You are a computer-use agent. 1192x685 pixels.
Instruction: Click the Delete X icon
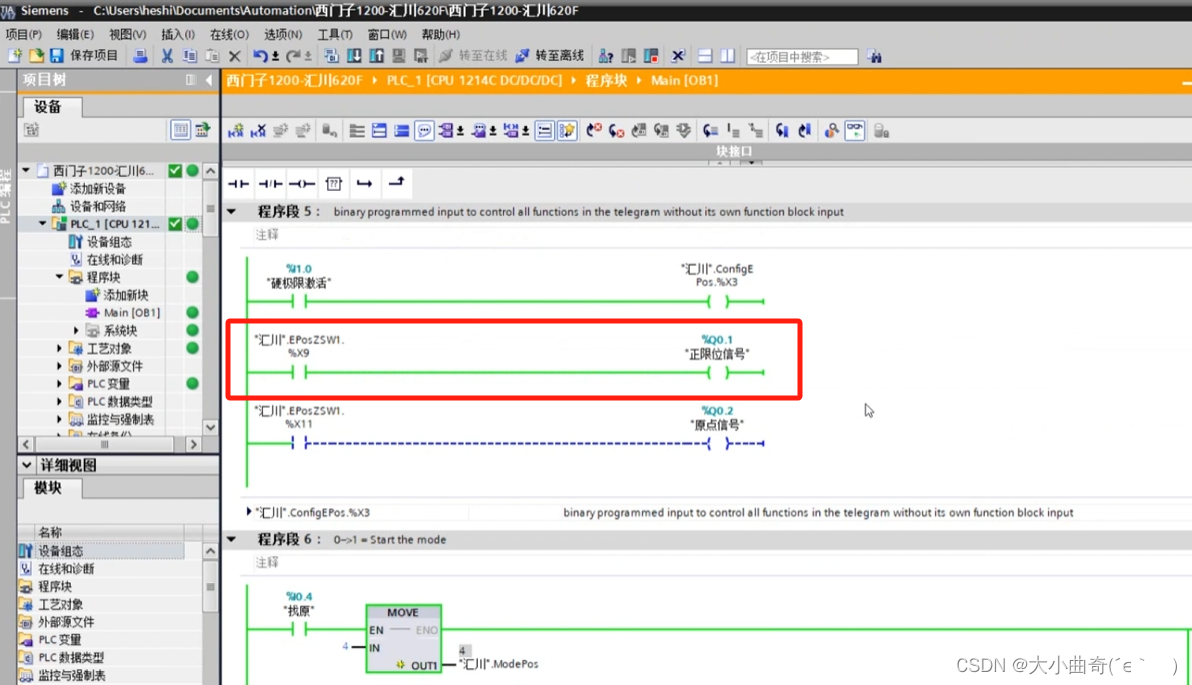235,55
